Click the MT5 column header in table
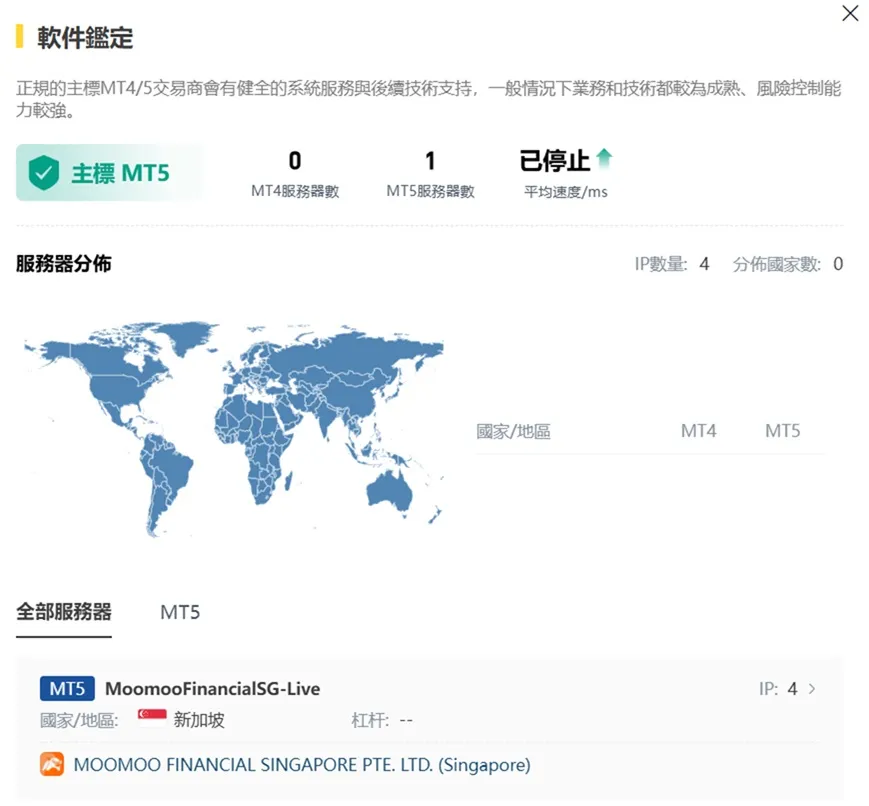 [783, 431]
